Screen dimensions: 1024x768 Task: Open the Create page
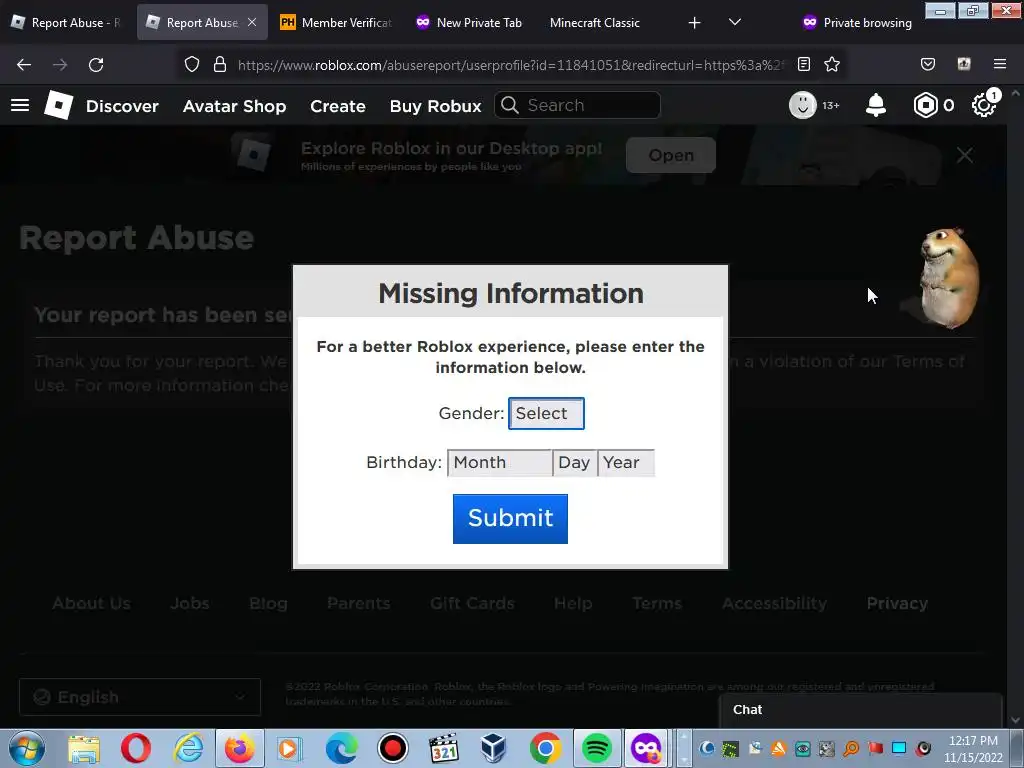pyautogui.click(x=338, y=106)
